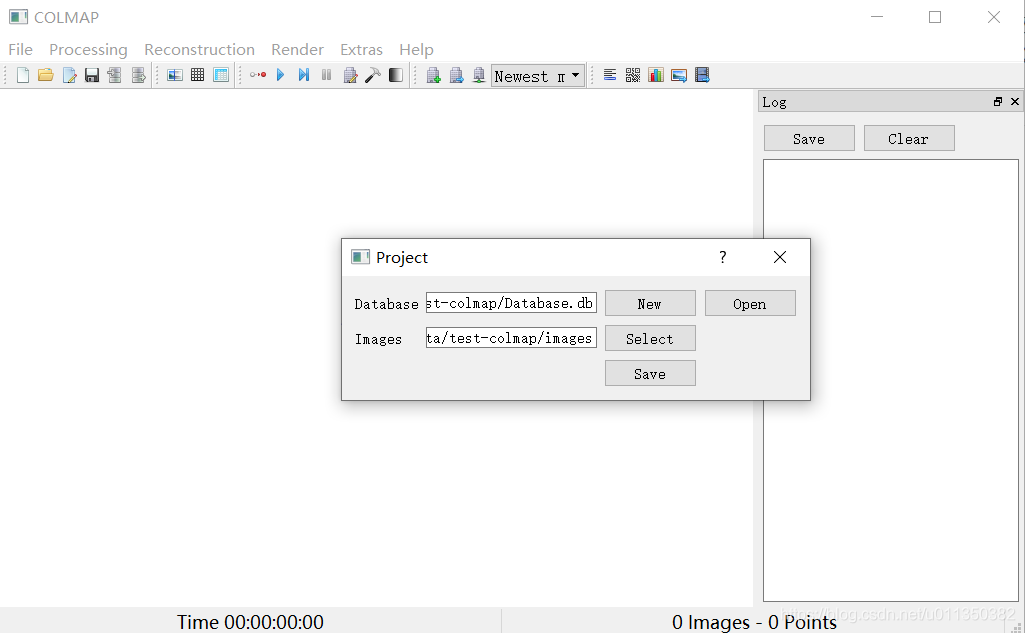
Task: Click New to create a database
Action: click(650, 302)
